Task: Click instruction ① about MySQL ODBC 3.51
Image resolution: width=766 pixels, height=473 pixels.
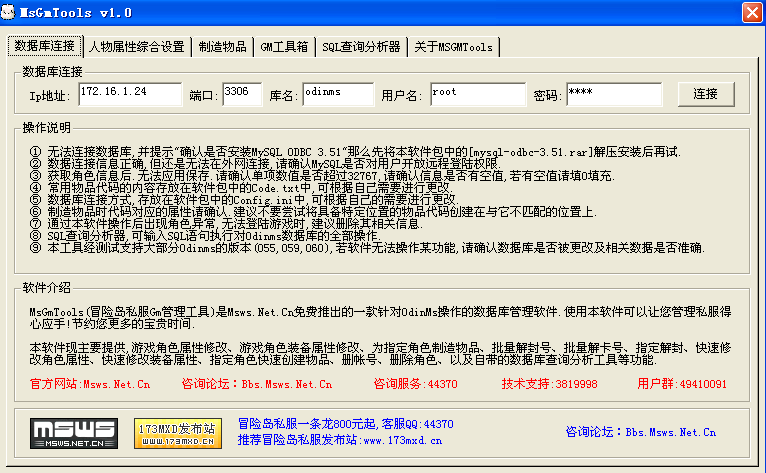Action: (x=355, y=152)
